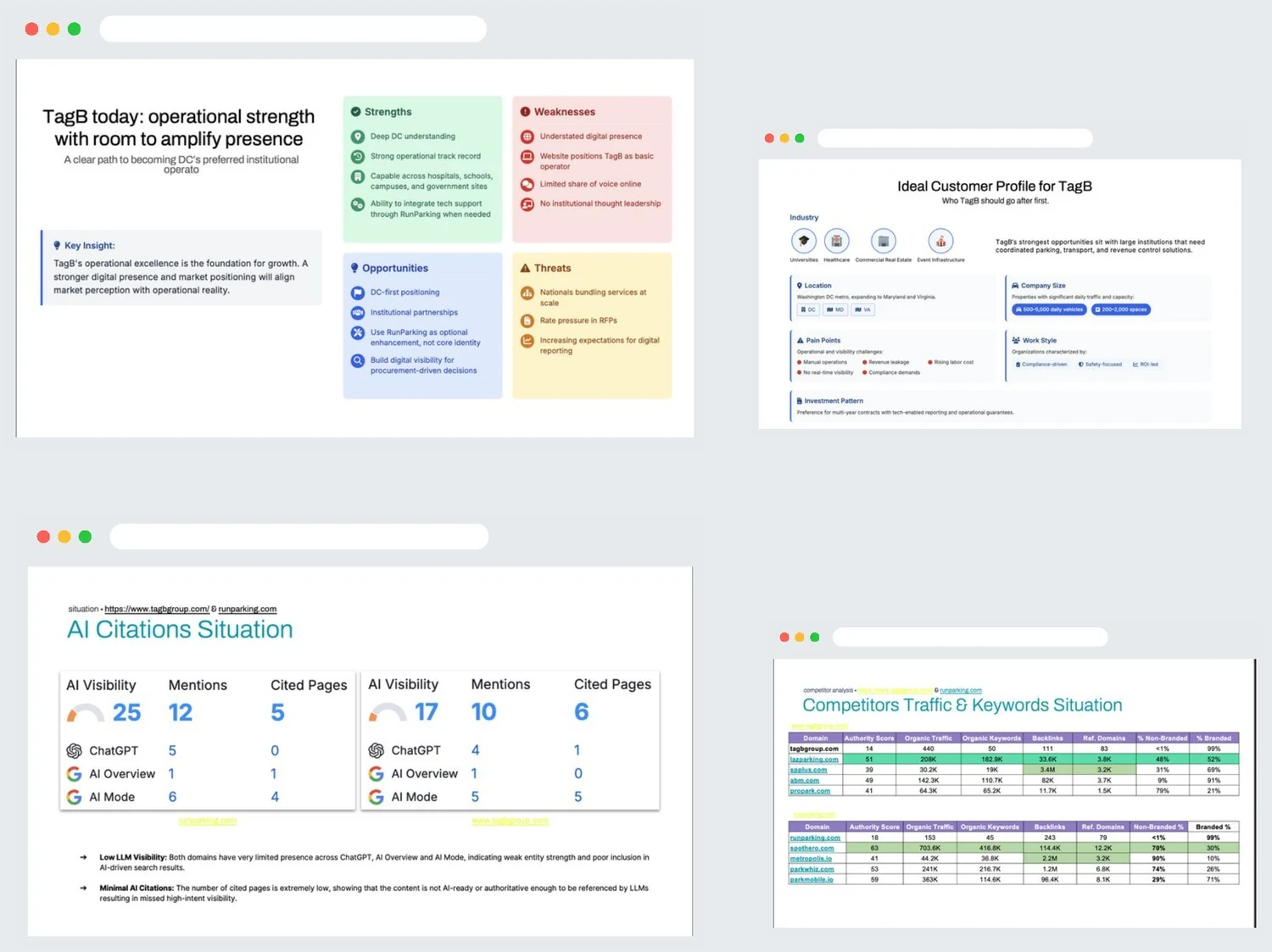
Task: Open the parkmobile.io table link
Action: pyautogui.click(x=812, y=880)
